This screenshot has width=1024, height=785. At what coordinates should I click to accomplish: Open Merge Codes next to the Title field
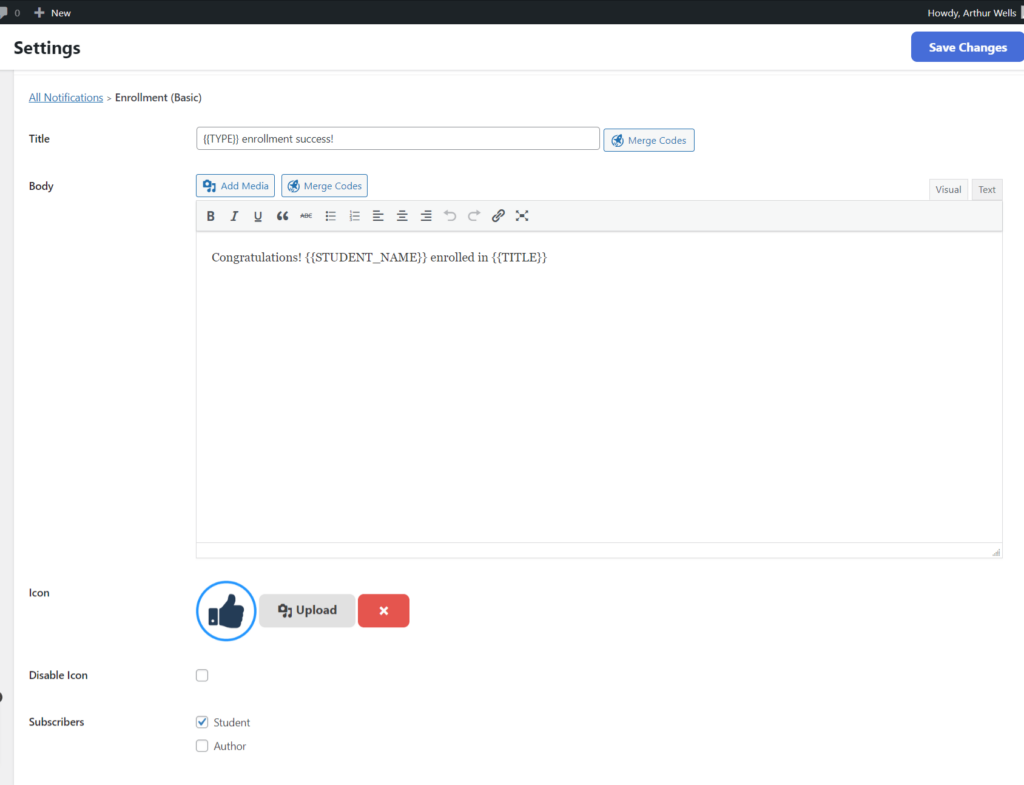point(649,140)
